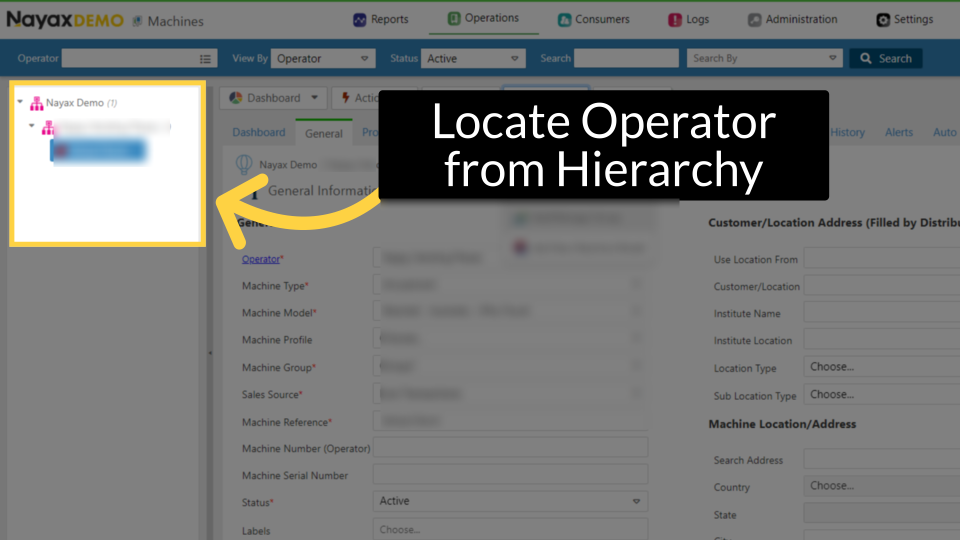Click the Customer/Location field
960x540 pixels.
tap(882, 285)
